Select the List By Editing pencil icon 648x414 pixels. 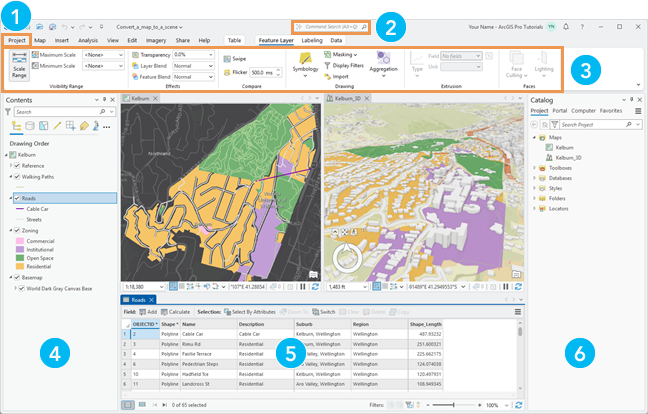tap(57, 126)
